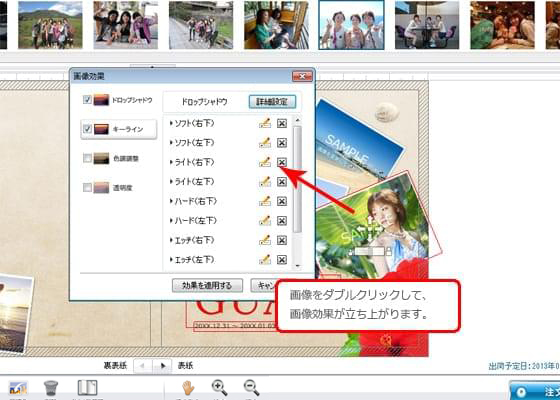Select the hand pan tool
The width and height of the screenshot is (560, 400).
point(188,388)
